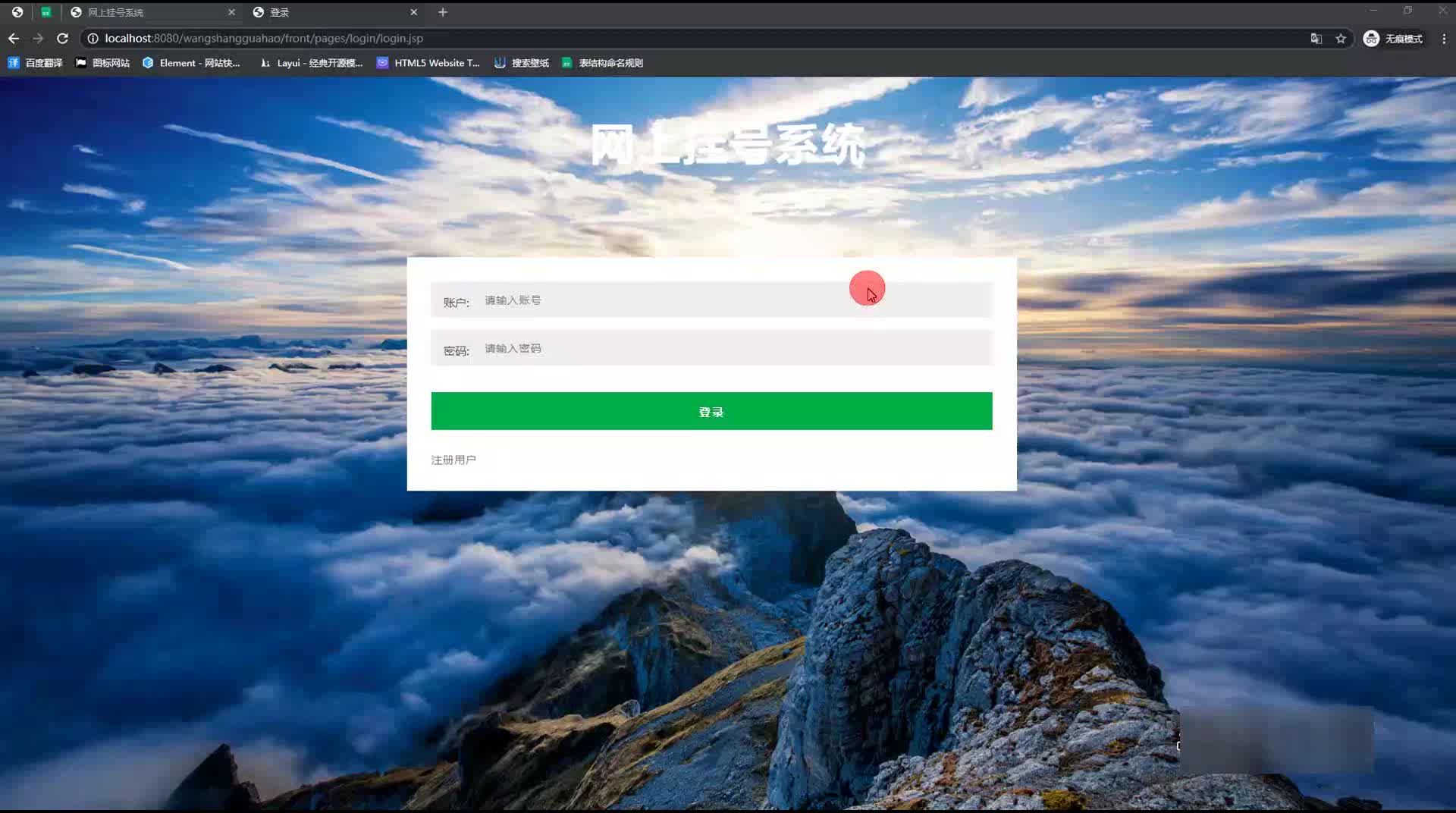Click the browser Back arrow
The image size is (1456, 813).
click(14, 38)
